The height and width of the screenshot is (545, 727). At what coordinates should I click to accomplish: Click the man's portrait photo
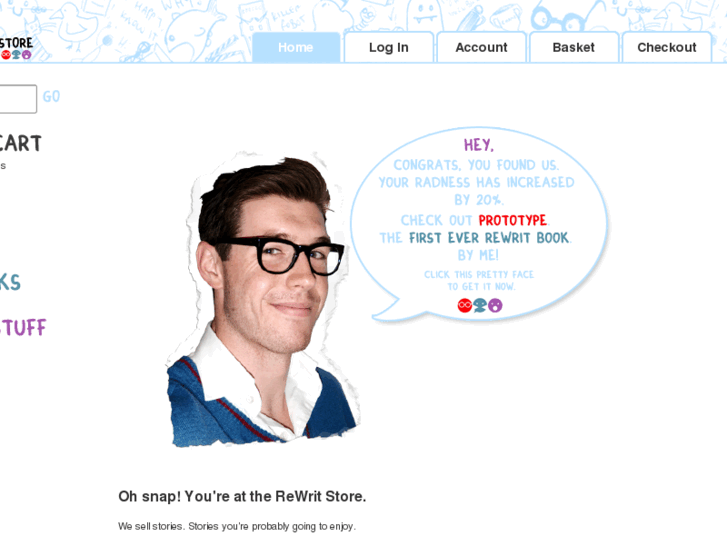263,300
